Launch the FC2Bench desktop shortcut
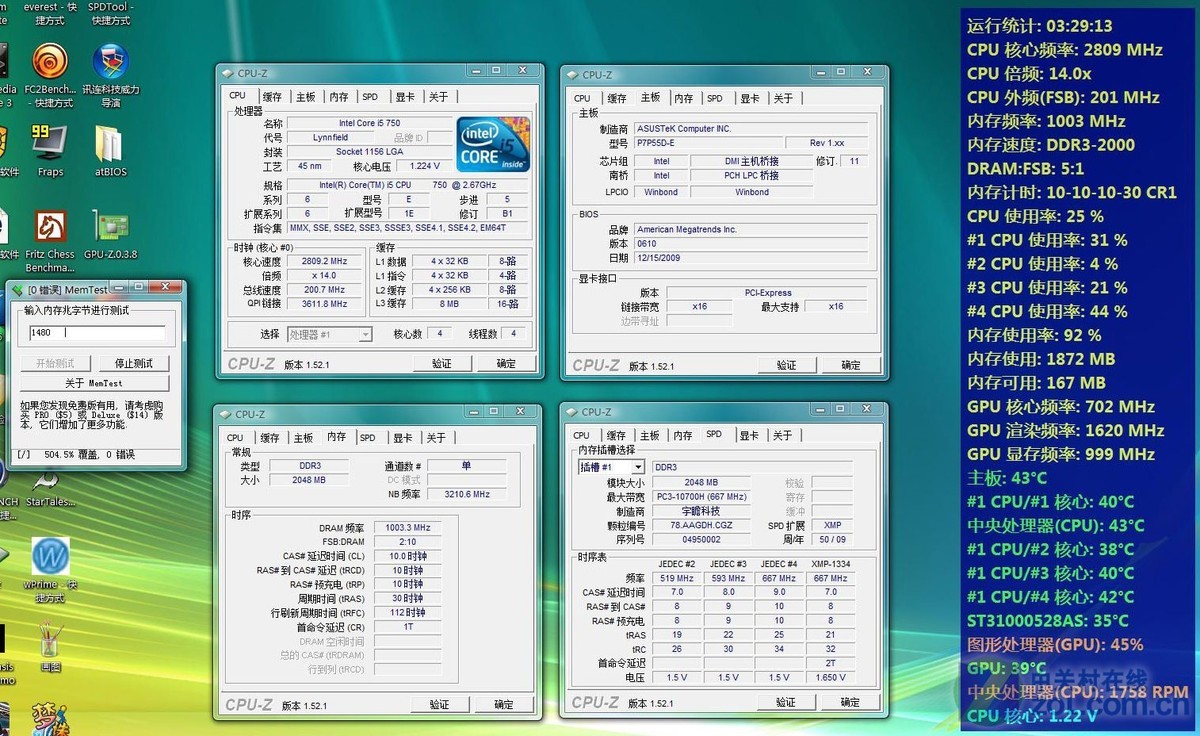Screen dimensions: 1200x736 (50, 62)
